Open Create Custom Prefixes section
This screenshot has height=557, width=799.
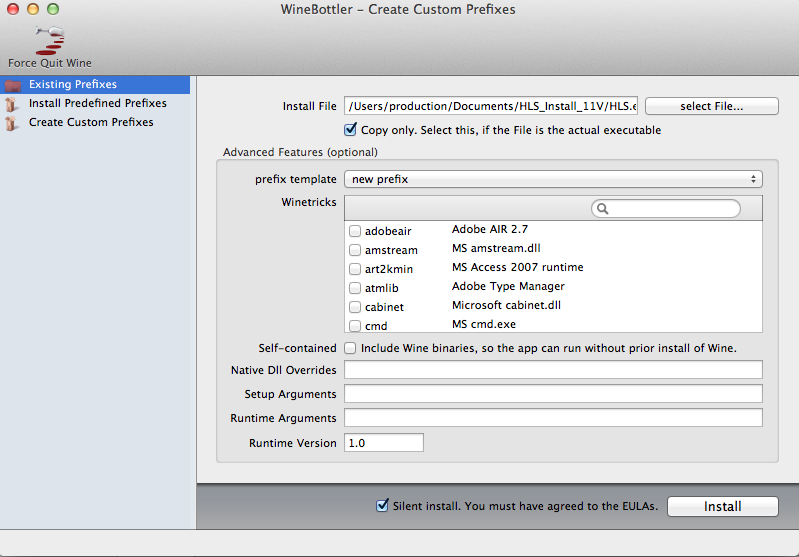click(x=91, y=122)
